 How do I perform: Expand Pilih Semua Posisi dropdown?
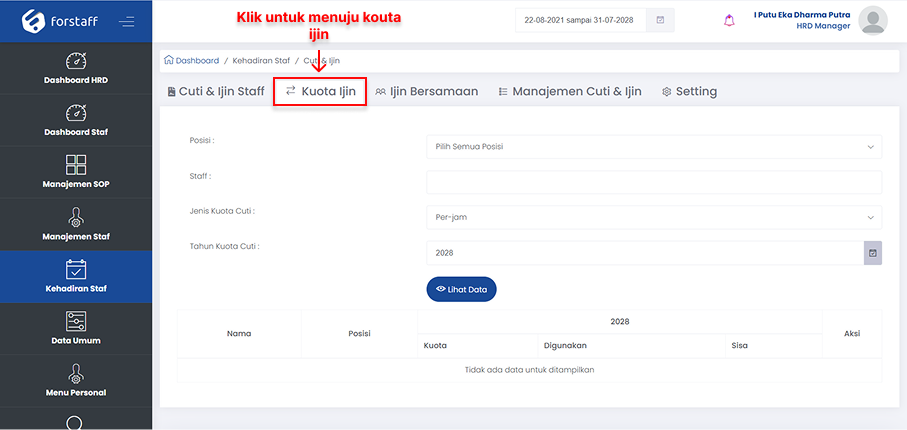pos(654,147)
